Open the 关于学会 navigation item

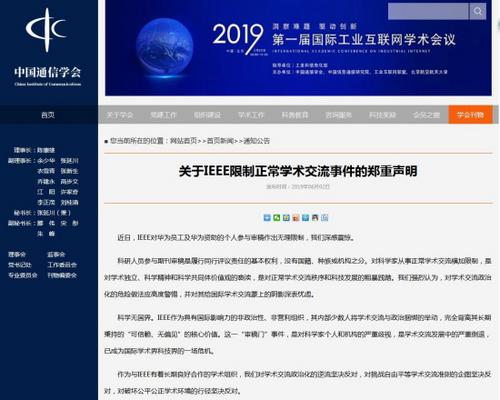pyautogui.click(x=120, y=115)
